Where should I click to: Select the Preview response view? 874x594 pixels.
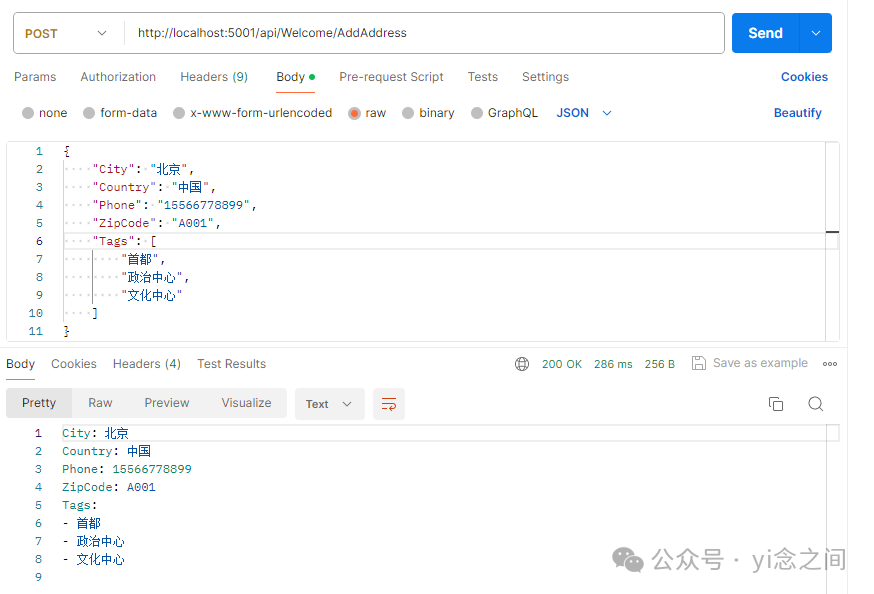tap(167, 403)
